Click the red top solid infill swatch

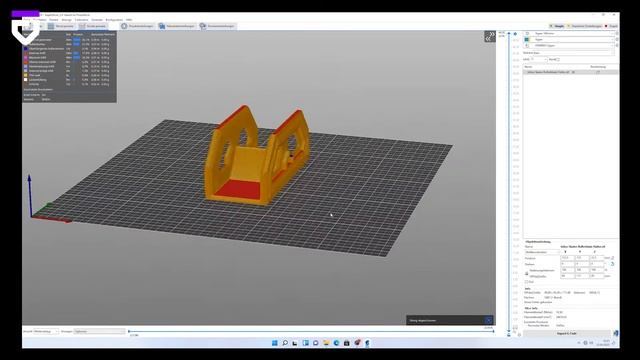pyautogui.click(x=26, y=62)
